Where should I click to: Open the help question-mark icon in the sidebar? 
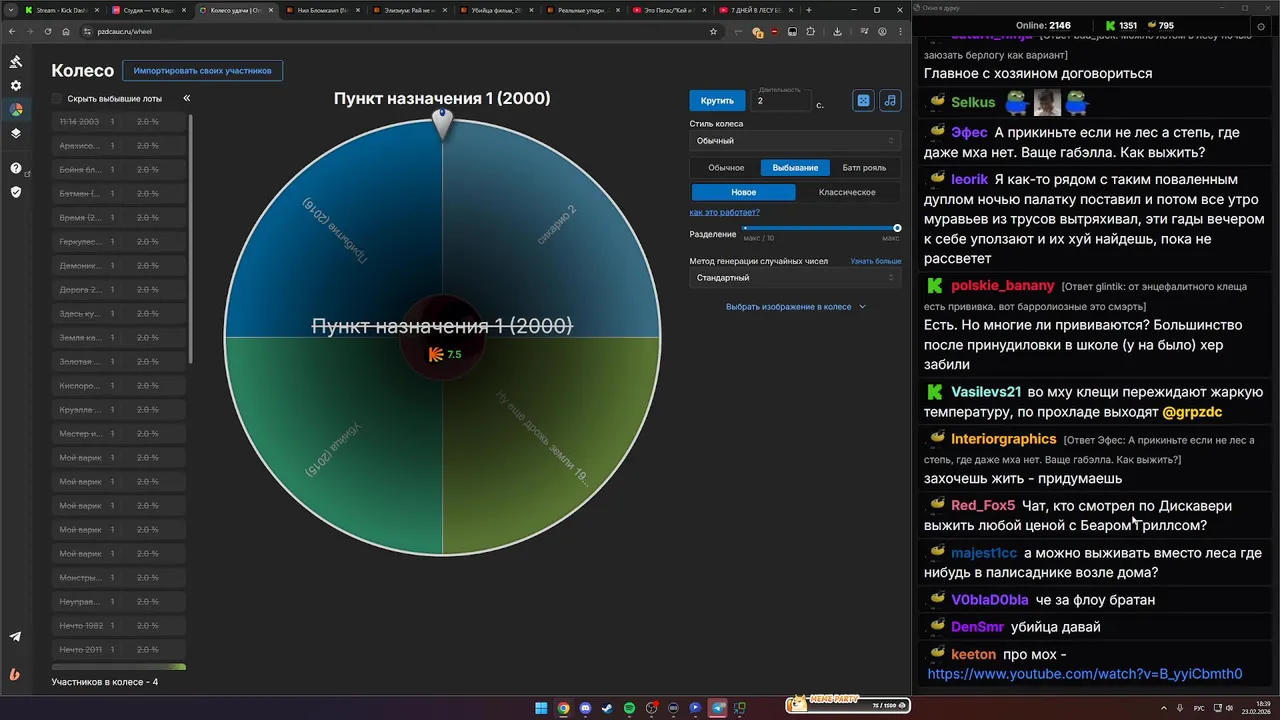[16, 168]
